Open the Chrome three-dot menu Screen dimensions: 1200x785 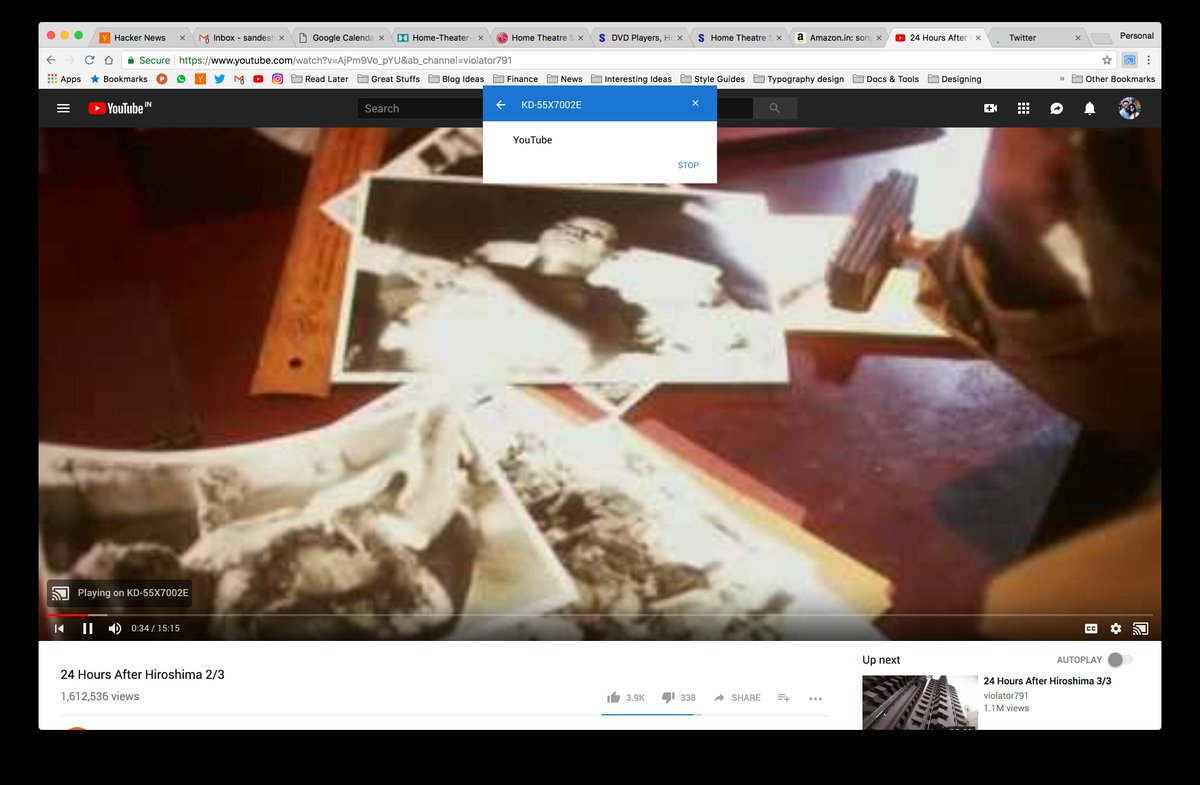pyautogui.click(x=1149, y=60)
